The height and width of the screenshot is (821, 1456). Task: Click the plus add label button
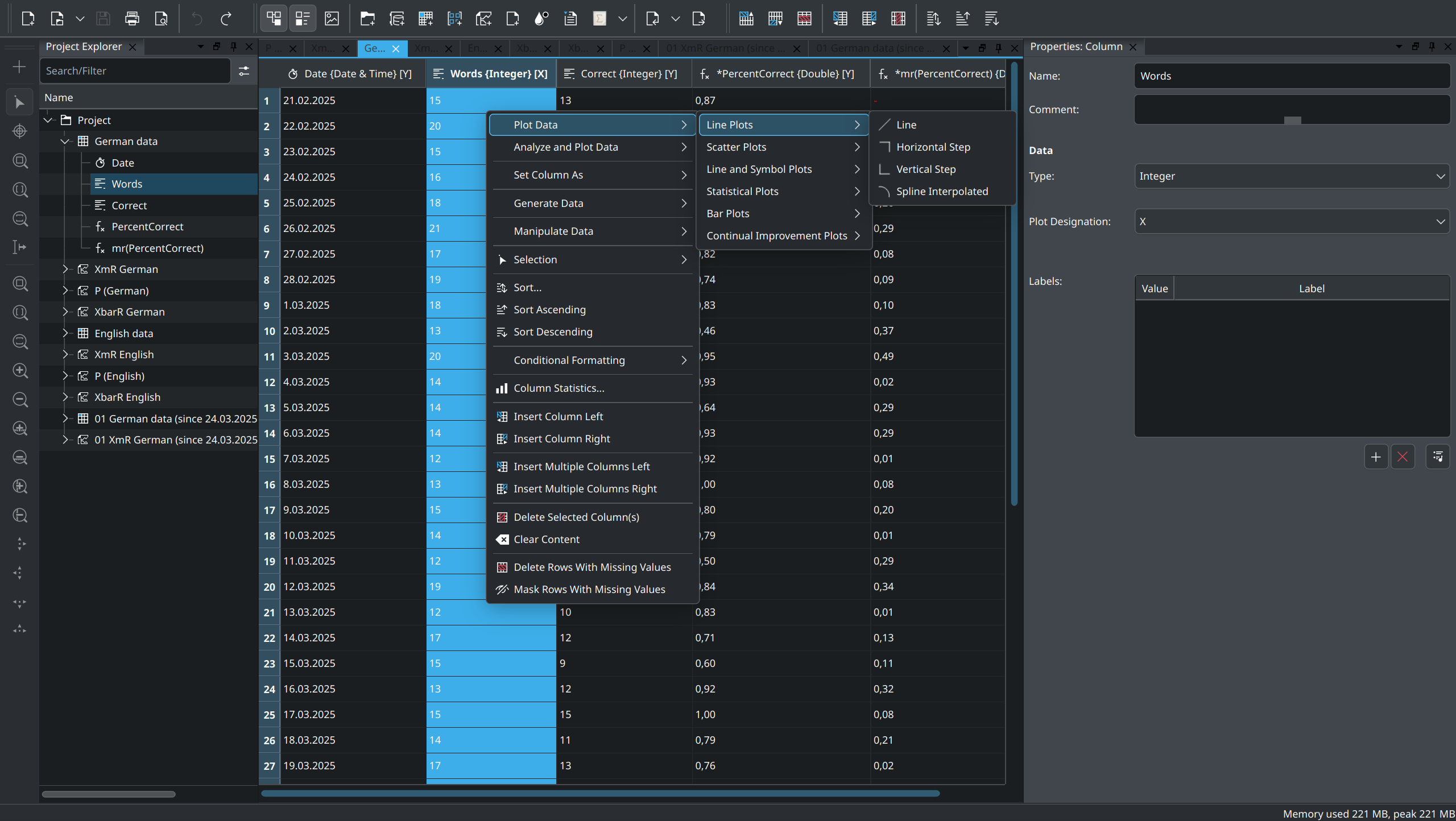tap(1376, 457)
